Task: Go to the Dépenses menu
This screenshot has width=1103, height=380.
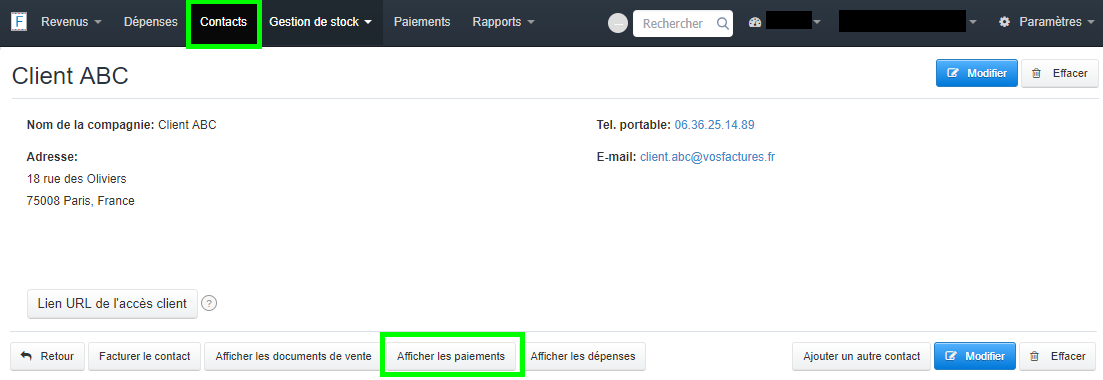Action: point(151,22)
